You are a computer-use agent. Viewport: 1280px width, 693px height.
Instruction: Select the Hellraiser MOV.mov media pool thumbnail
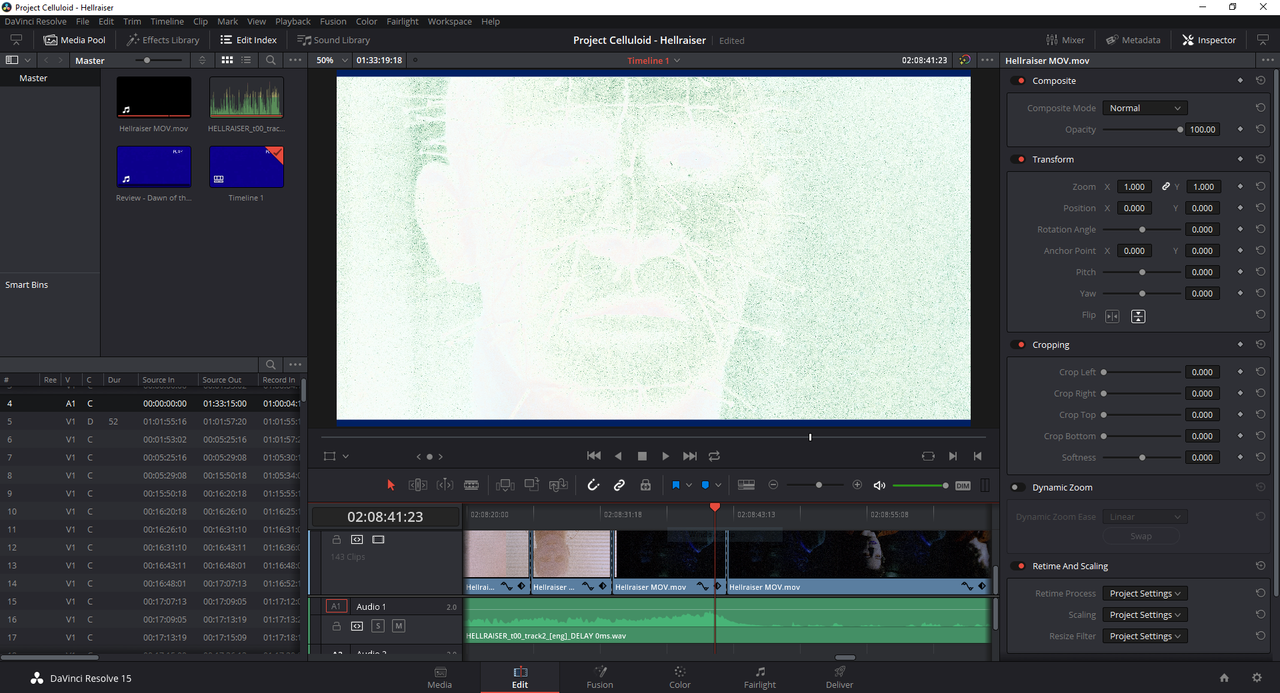coord(154,97)
